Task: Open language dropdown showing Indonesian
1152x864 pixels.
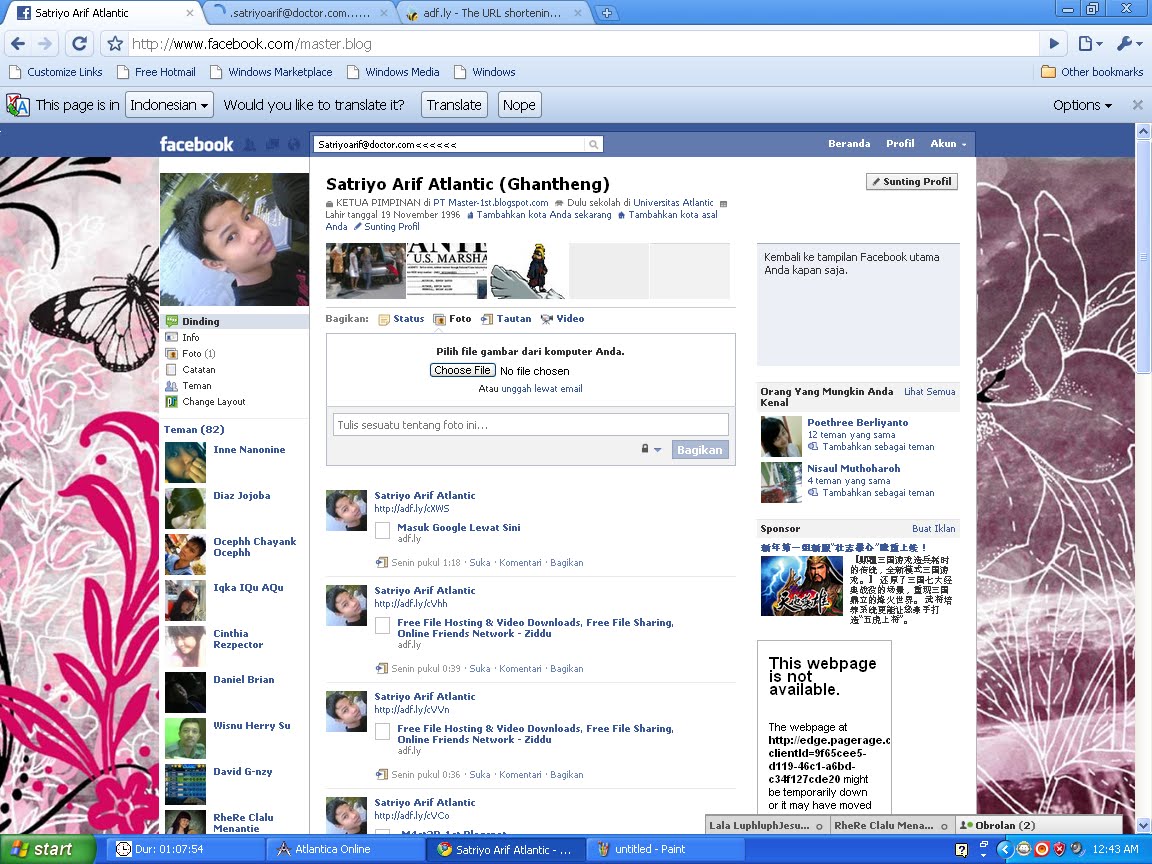Action: (169, 105)
